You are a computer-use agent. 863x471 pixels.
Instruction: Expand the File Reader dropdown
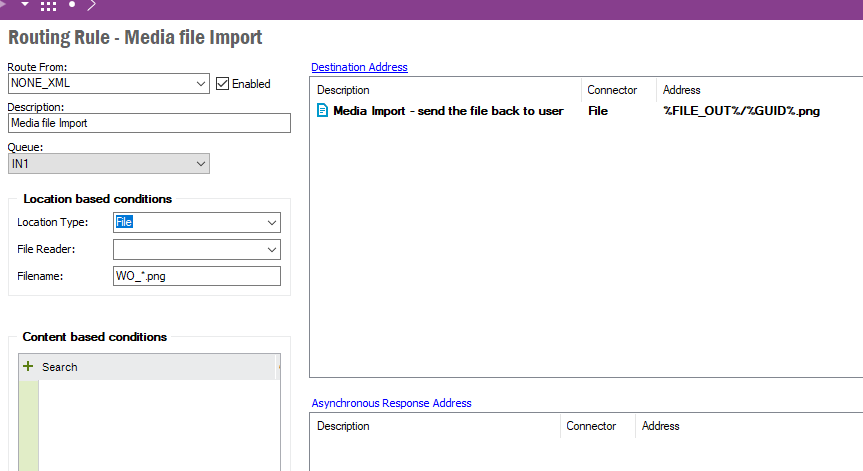[271, 249]
